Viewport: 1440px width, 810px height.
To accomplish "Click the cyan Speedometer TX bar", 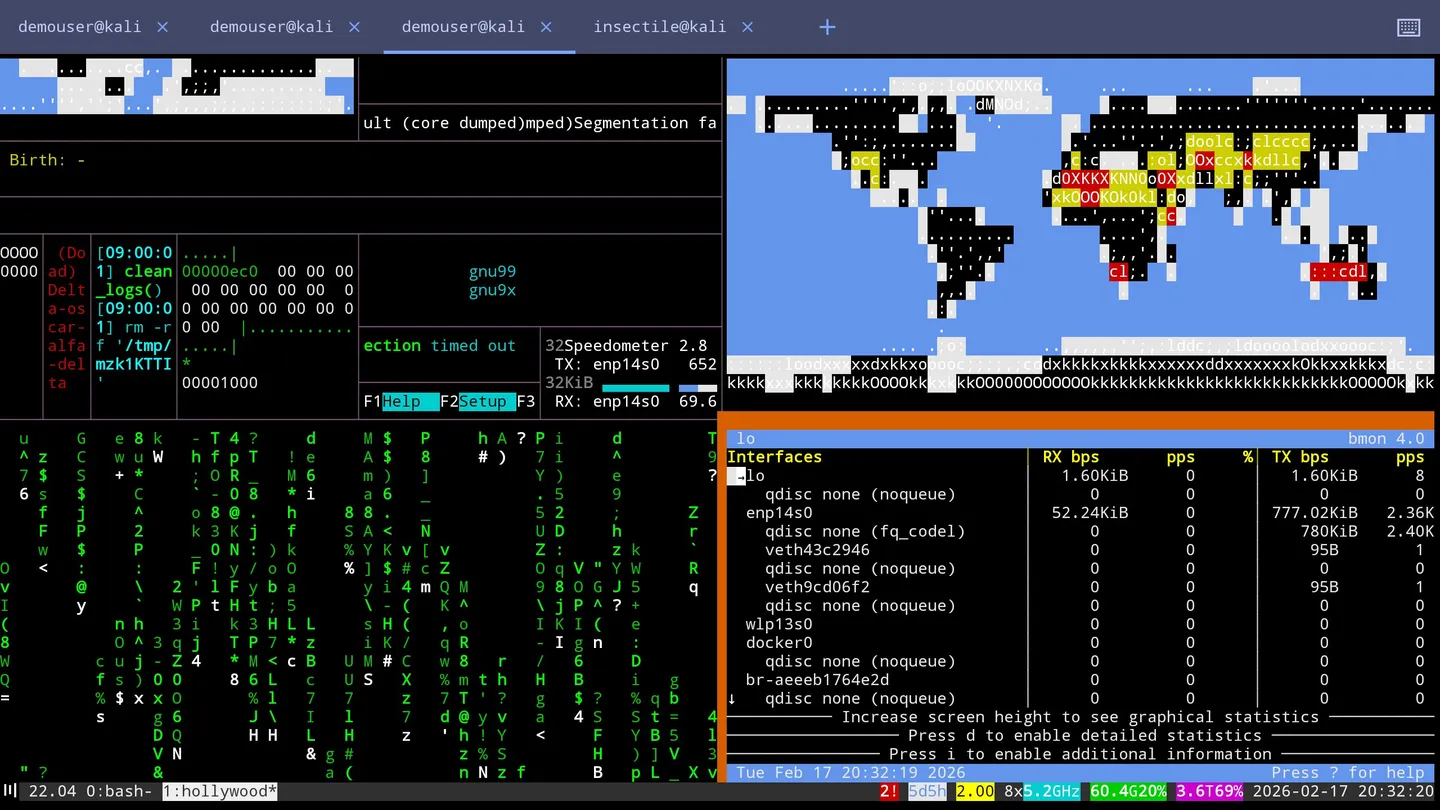I will point(635,388).
